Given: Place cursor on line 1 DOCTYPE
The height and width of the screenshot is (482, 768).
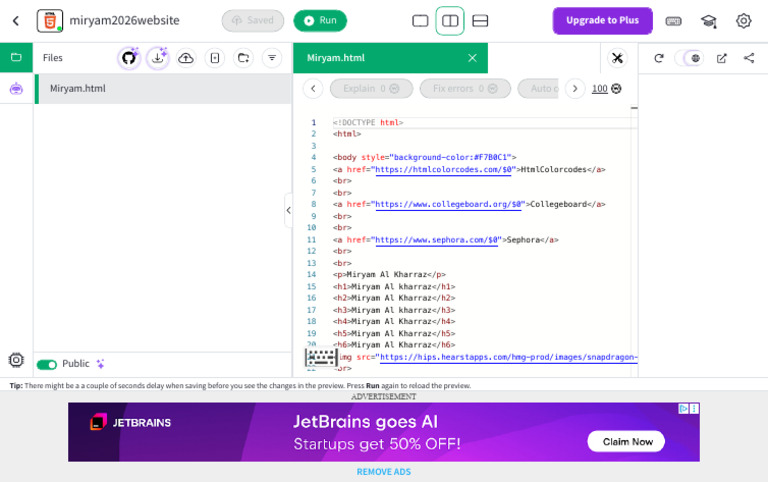Looking at the screenshot, I should tap(368, 122).
